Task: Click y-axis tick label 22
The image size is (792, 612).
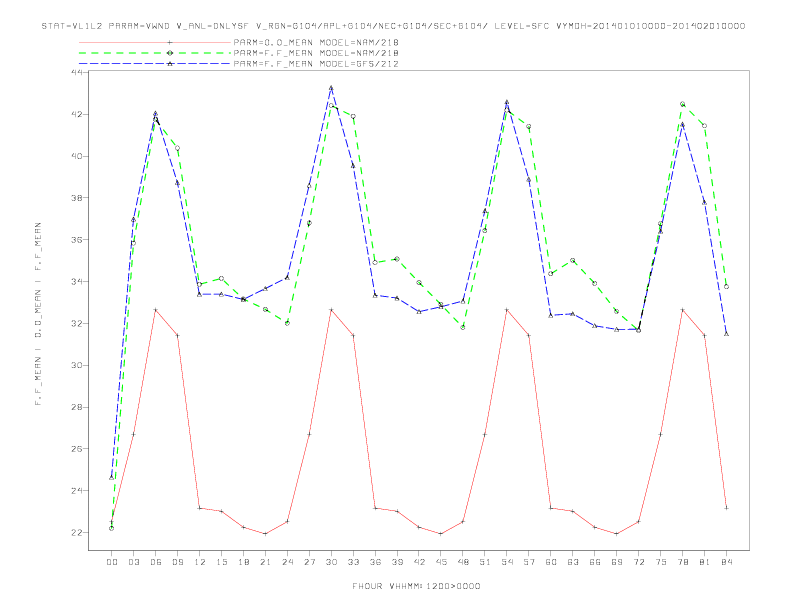Action: coord(77,532)
